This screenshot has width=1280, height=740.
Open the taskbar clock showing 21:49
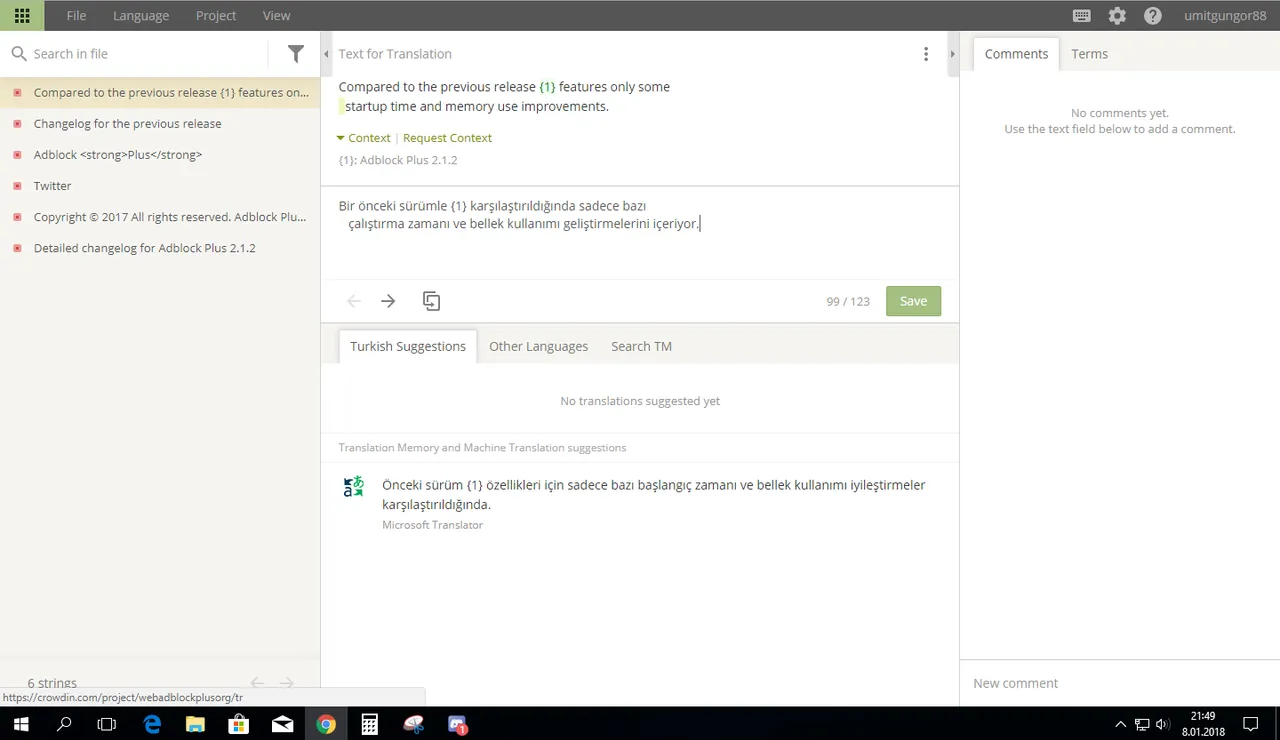coord(1202,723)
